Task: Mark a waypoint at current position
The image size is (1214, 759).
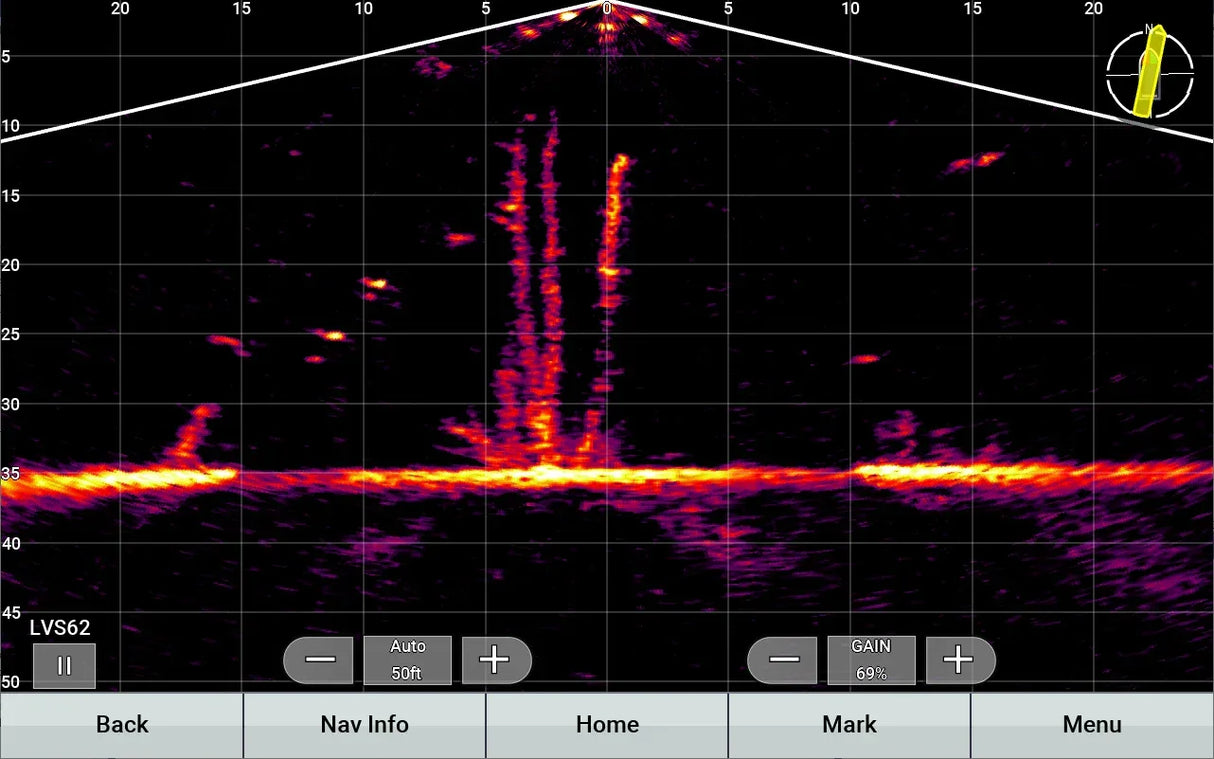Action: click(x=849, y=724)
